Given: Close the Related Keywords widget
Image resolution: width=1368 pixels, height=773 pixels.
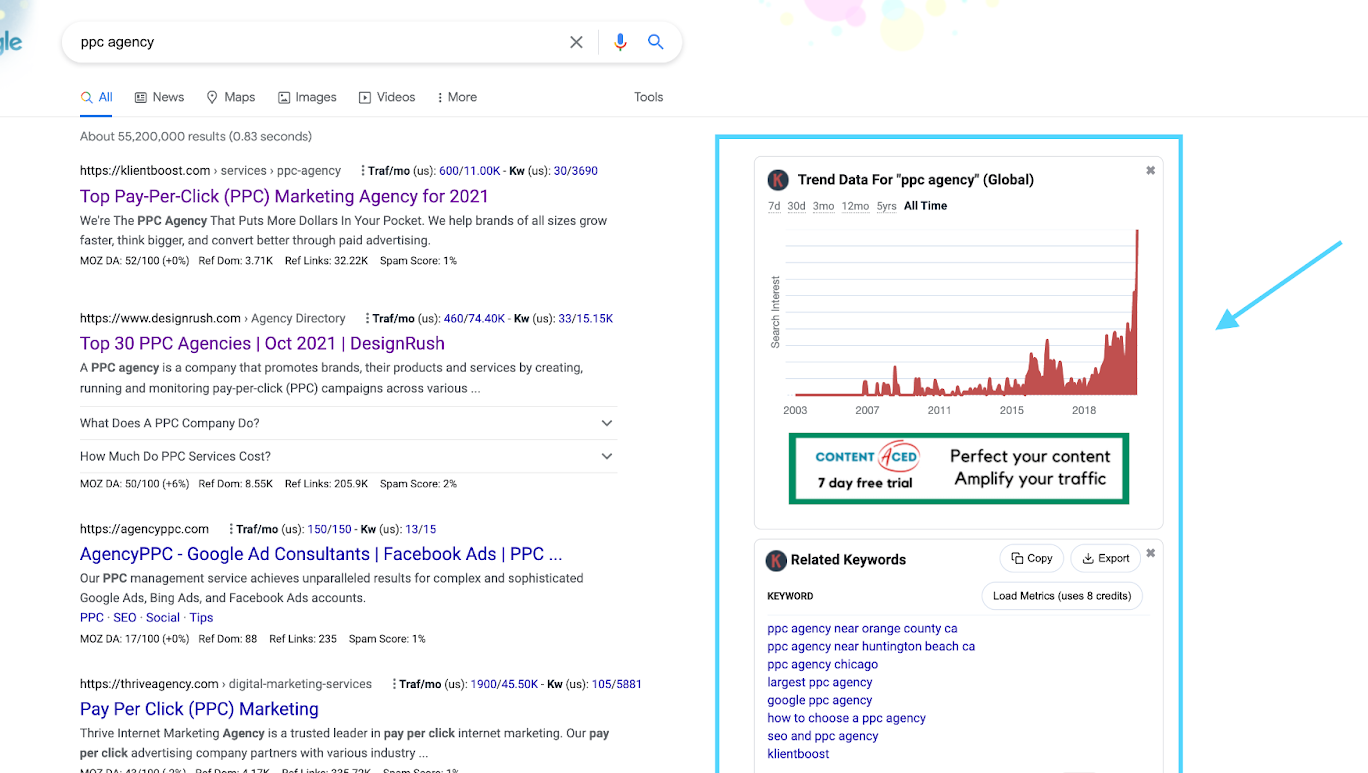Looking at the screenshot, I should pos(1150,553).
